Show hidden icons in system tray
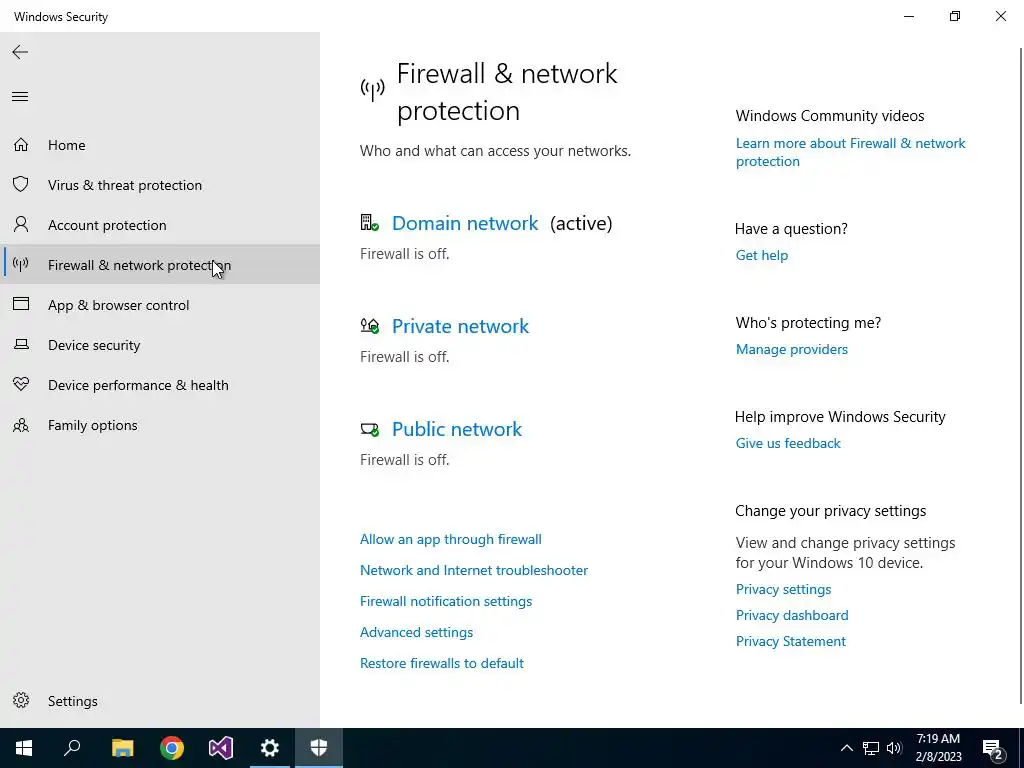This screenshot has width=1024, height=768. [846, 748]
